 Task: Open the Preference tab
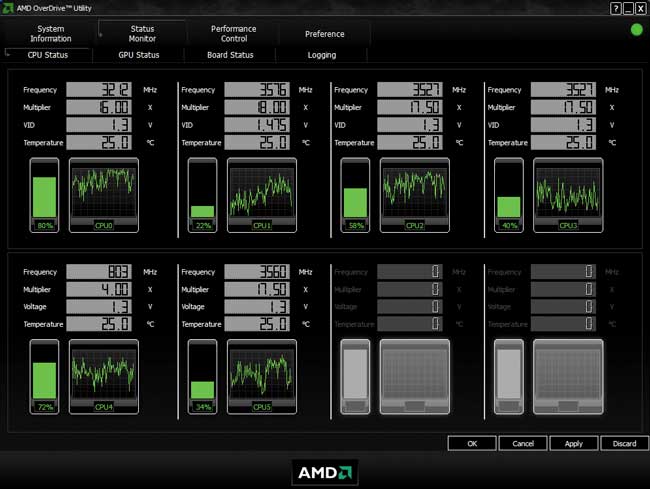325,34
